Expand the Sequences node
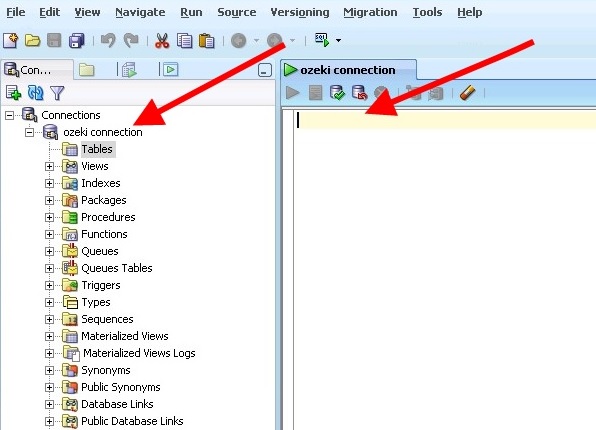 pyautogui.click(x=49, y=319)
